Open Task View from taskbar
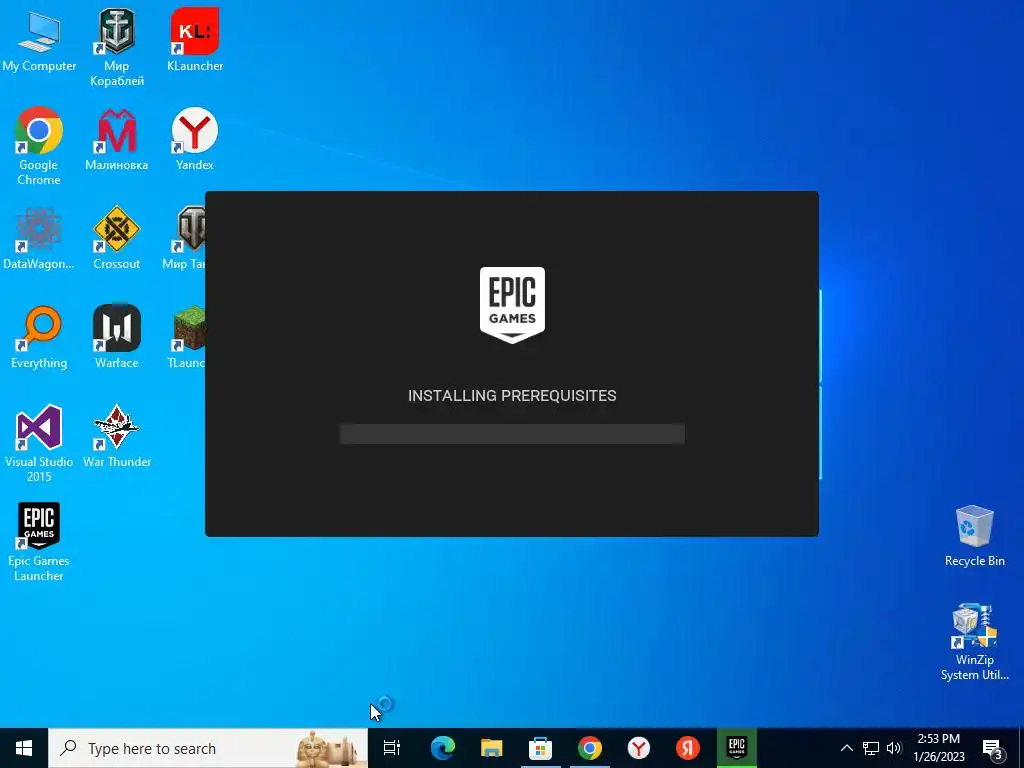This screenshot has height=768, width=1024. pyautogui.click(x=392, y=748)
